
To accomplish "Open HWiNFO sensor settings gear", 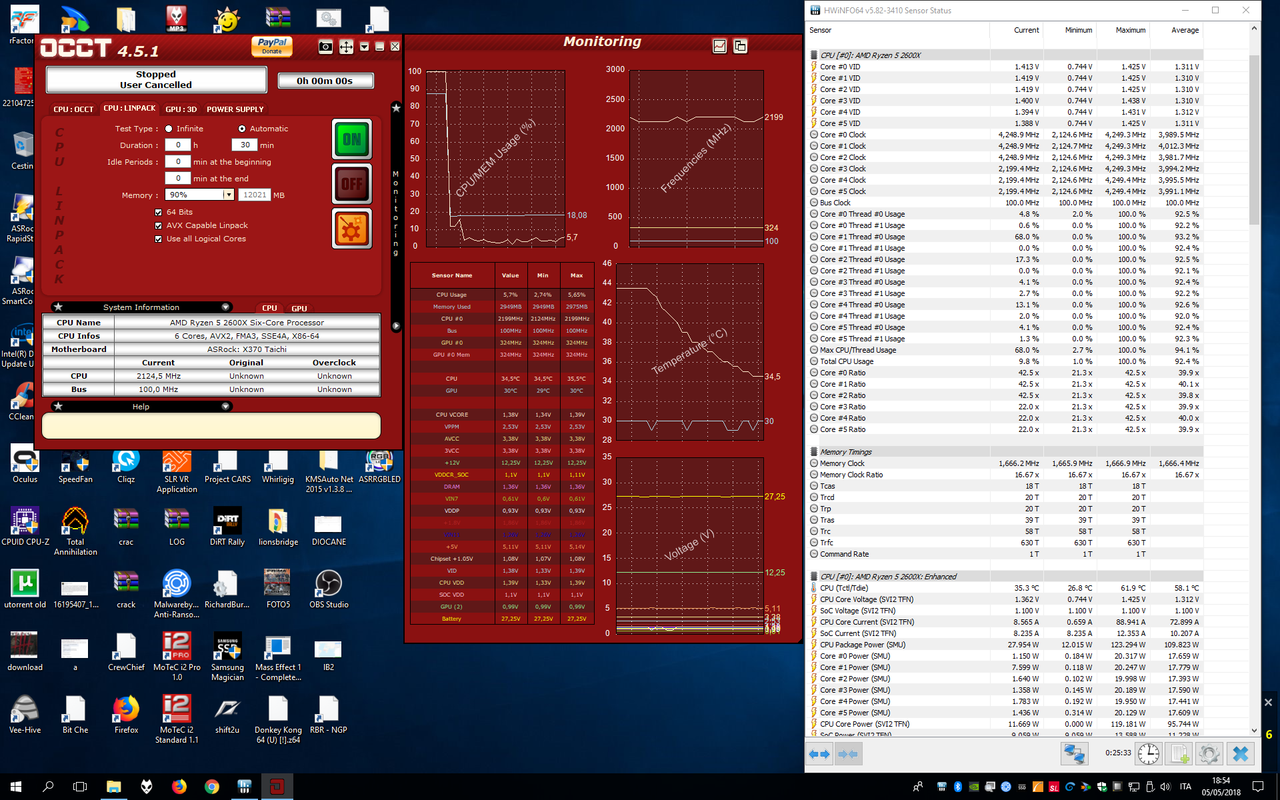I will (1210, 754).
